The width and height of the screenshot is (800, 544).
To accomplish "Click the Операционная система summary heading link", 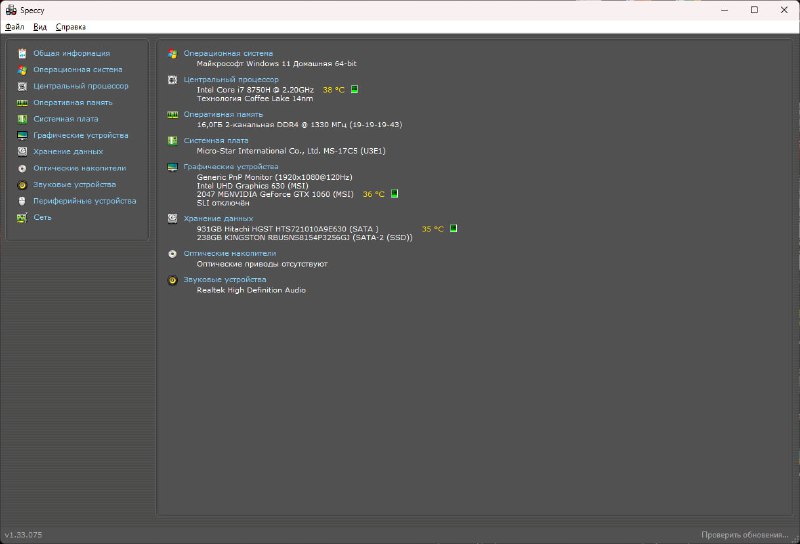I will coord(228,53).
